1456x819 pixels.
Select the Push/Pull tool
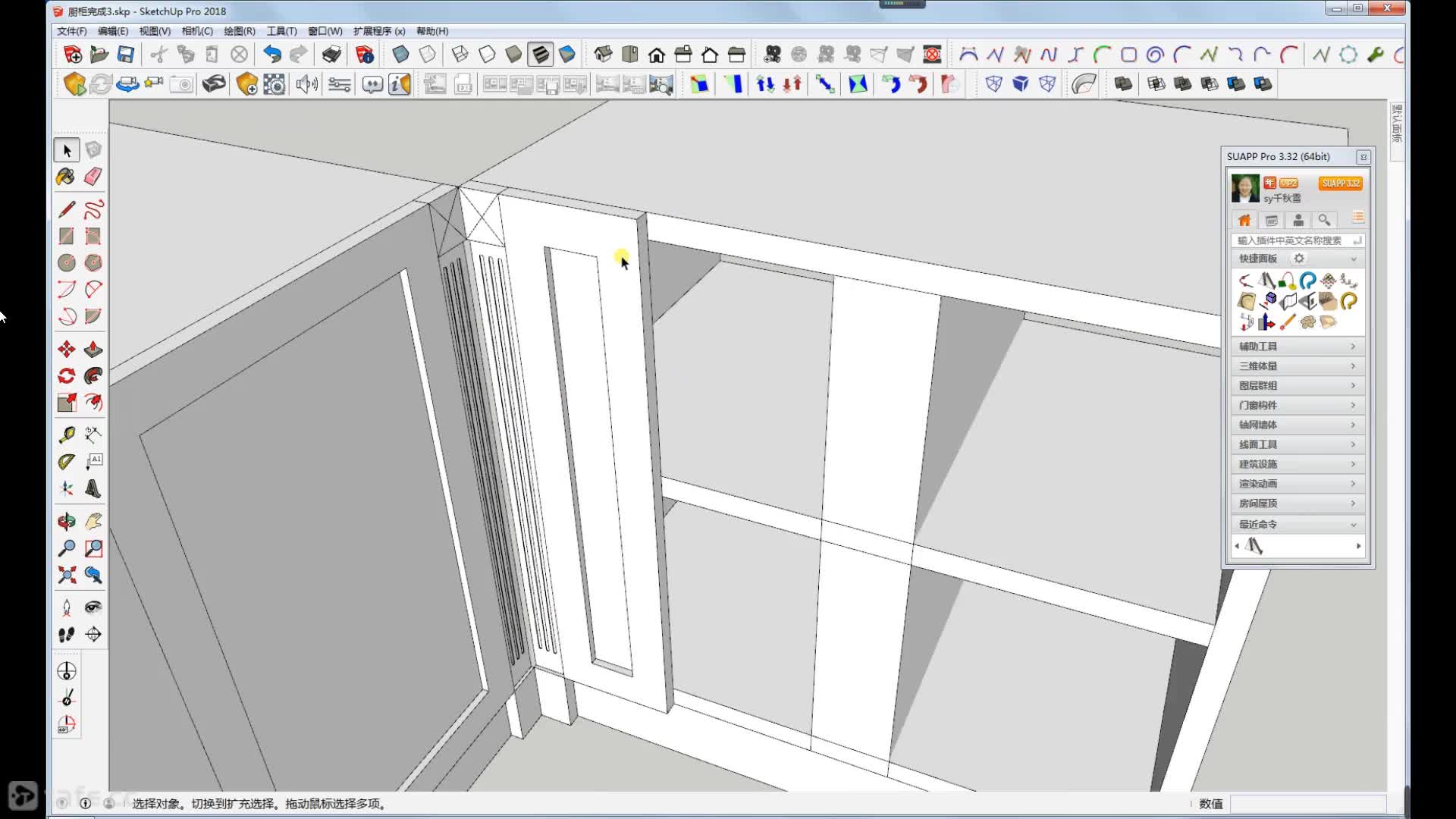point(93,349)
